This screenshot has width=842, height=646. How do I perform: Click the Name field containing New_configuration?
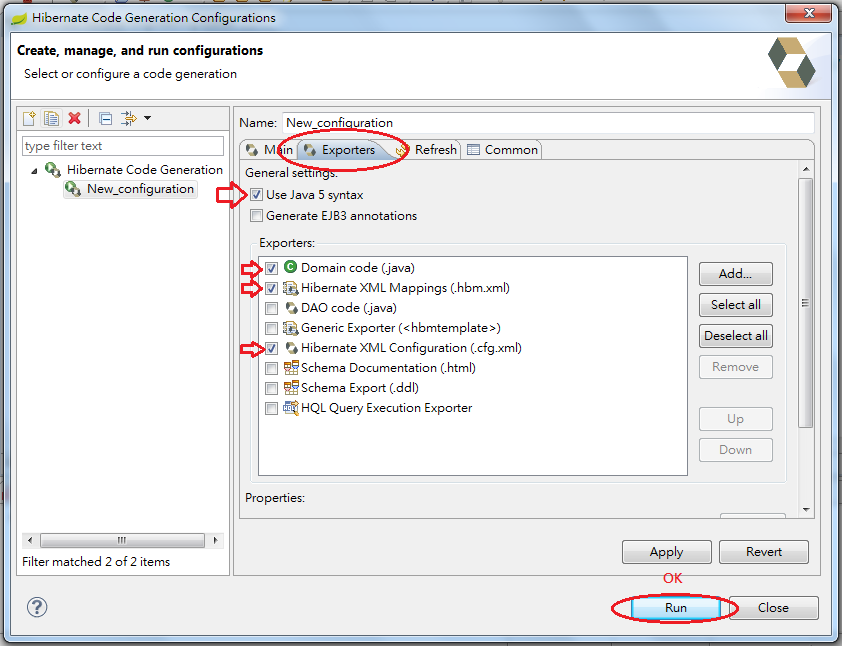548,123
